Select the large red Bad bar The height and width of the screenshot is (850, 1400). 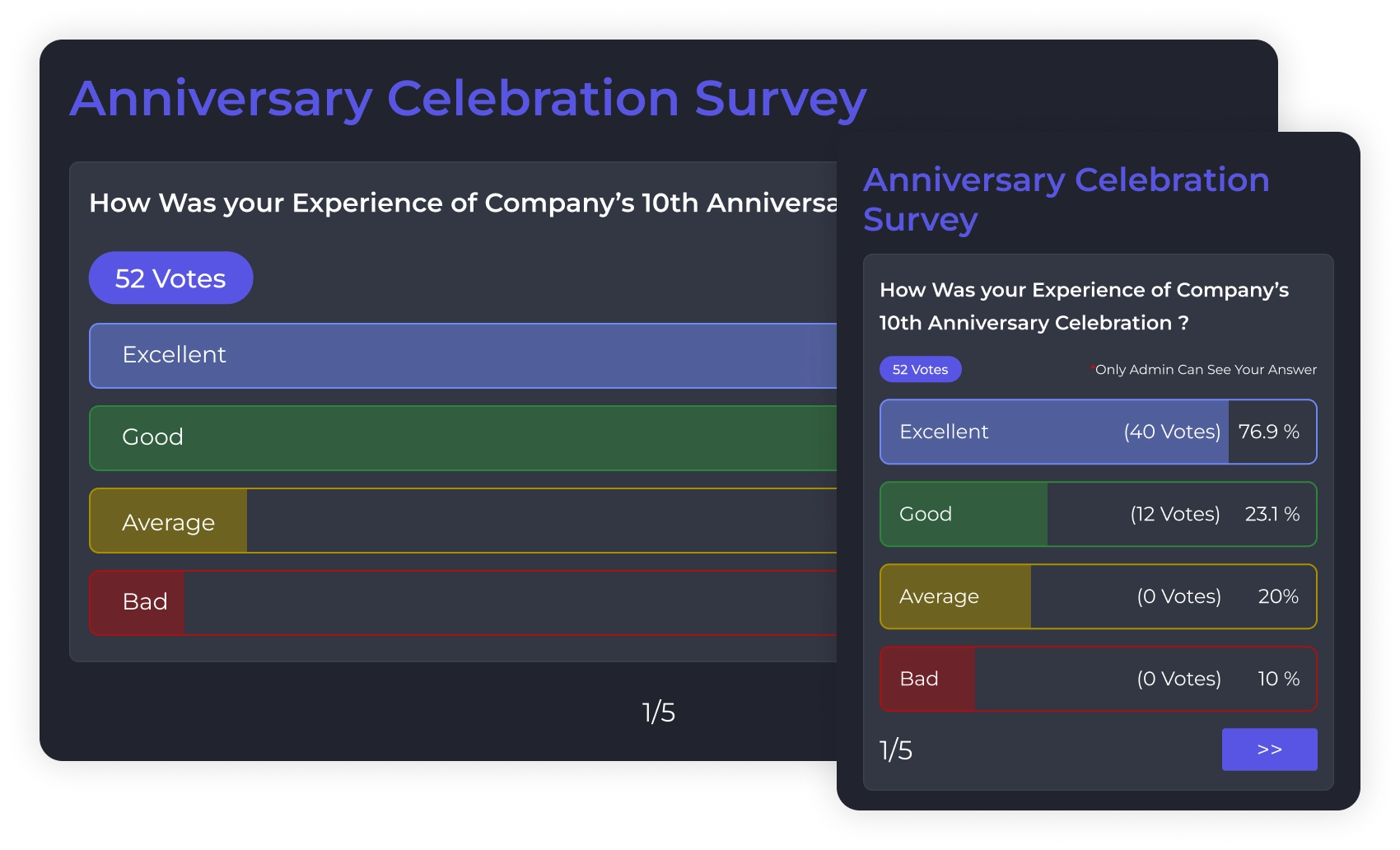point(461,602)
